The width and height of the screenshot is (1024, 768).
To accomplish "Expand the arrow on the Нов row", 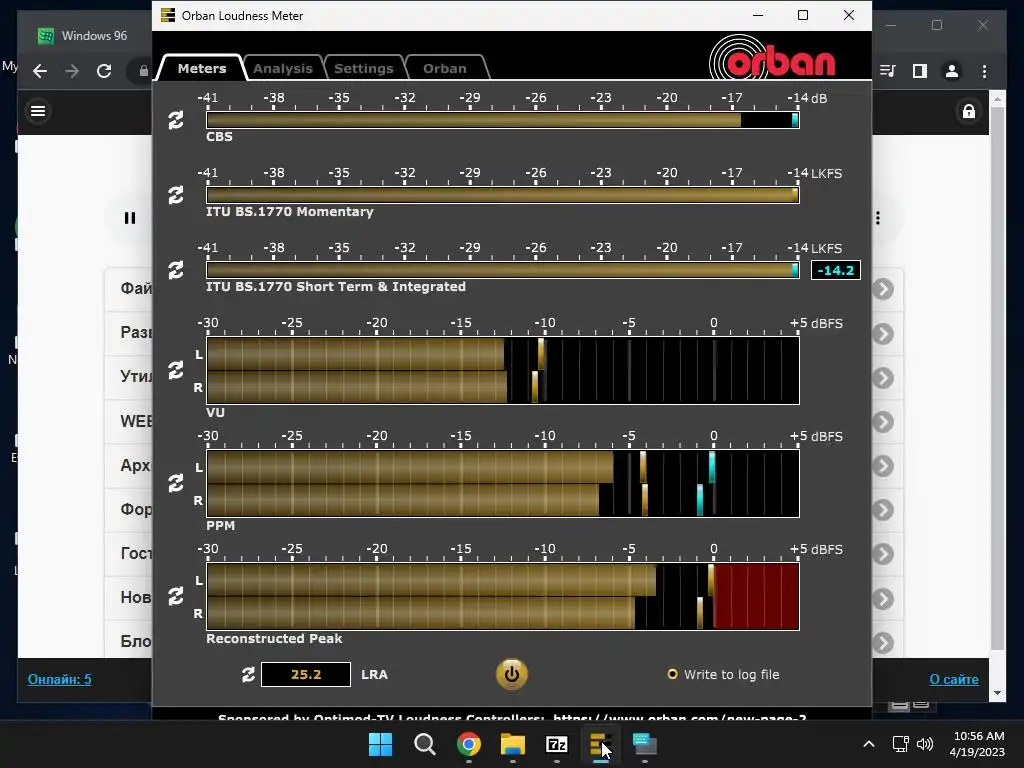I will [882, 599].
